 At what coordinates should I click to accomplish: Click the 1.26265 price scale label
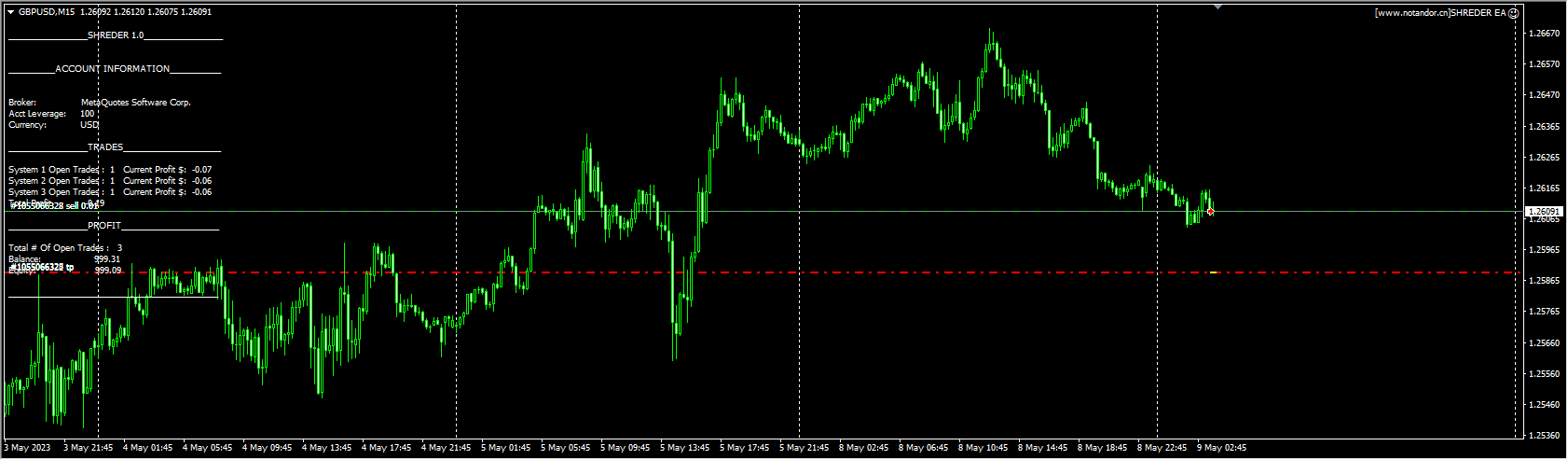[x=1545, y=157]
